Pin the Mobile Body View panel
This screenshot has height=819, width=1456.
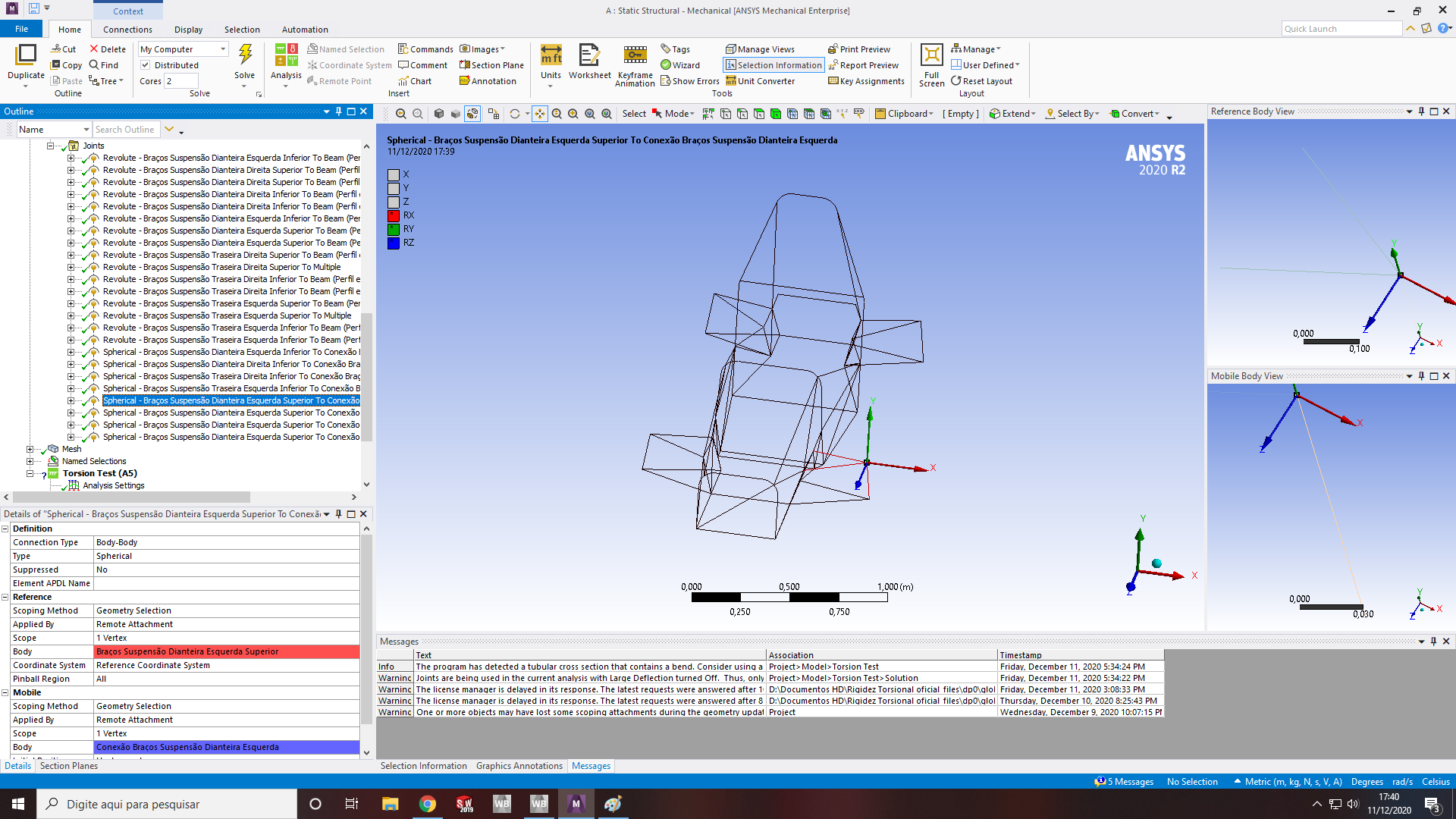click(1421, 376)
